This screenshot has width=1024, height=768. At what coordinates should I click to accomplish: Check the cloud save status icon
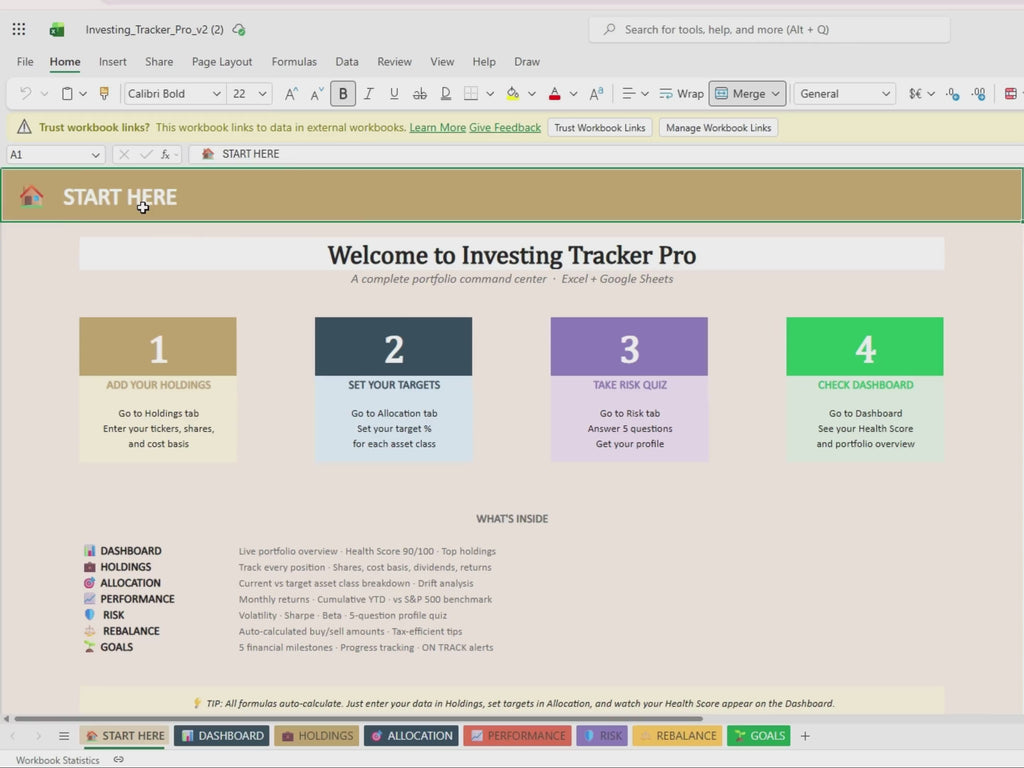pos(239,29)
